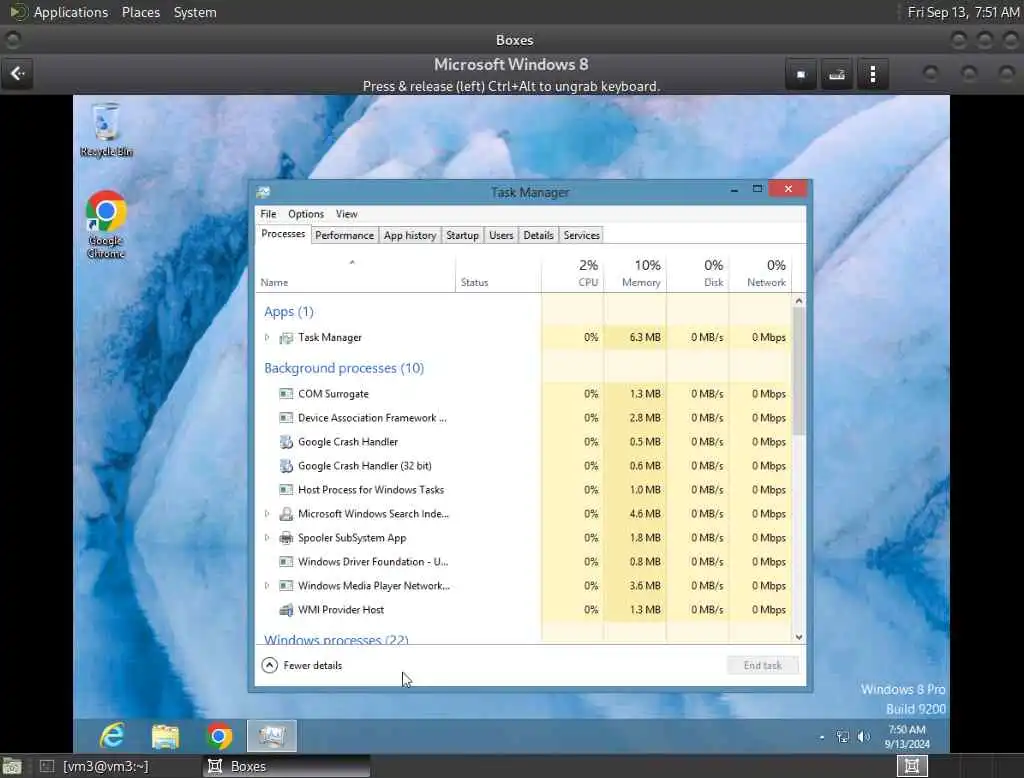Click the Boxes square display button
The height and width of the screenshot is (778, 1024).
801,74
